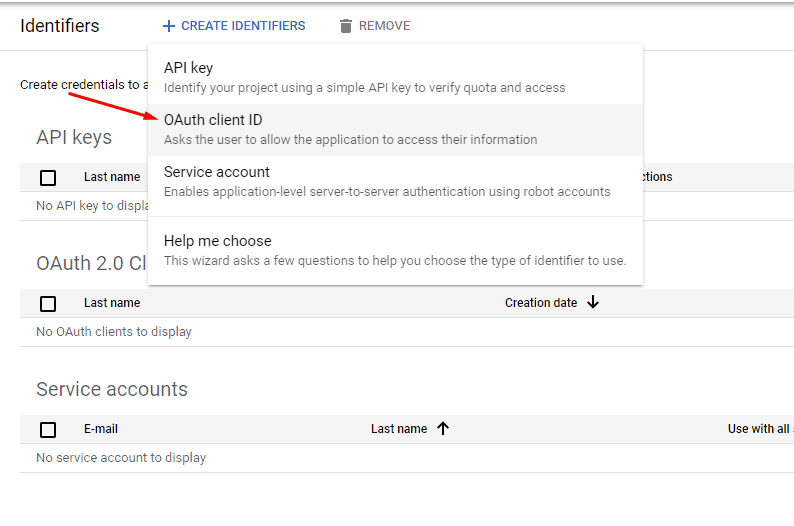Viewport: 794px width, 526px height.
Task: Click the Service accounts section heading
Action: click(112, 389)
